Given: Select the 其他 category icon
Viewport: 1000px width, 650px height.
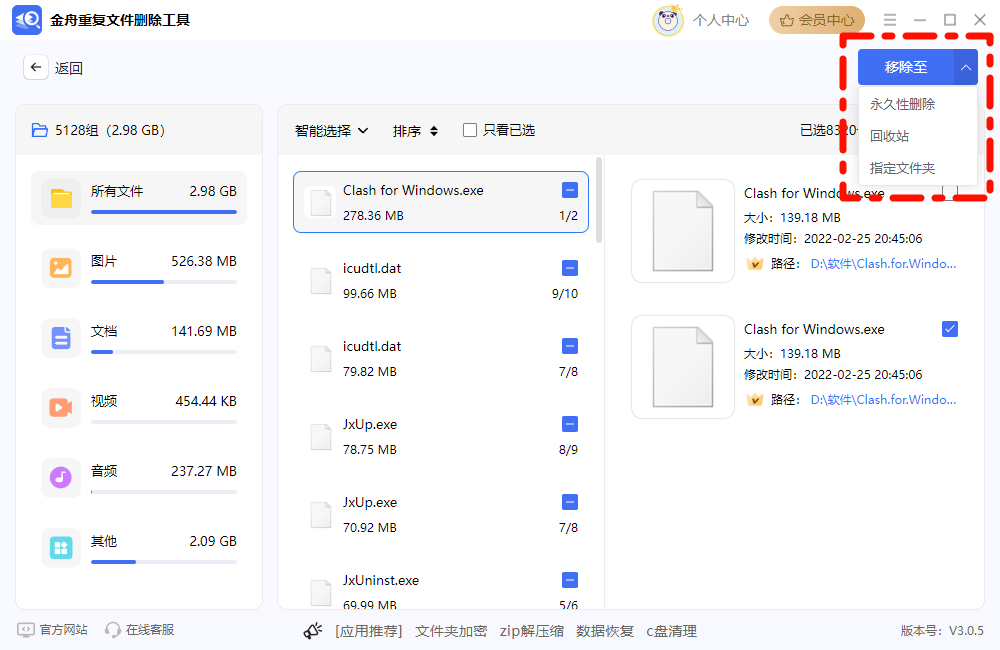Looking at the screenshot, I should 61,547.
